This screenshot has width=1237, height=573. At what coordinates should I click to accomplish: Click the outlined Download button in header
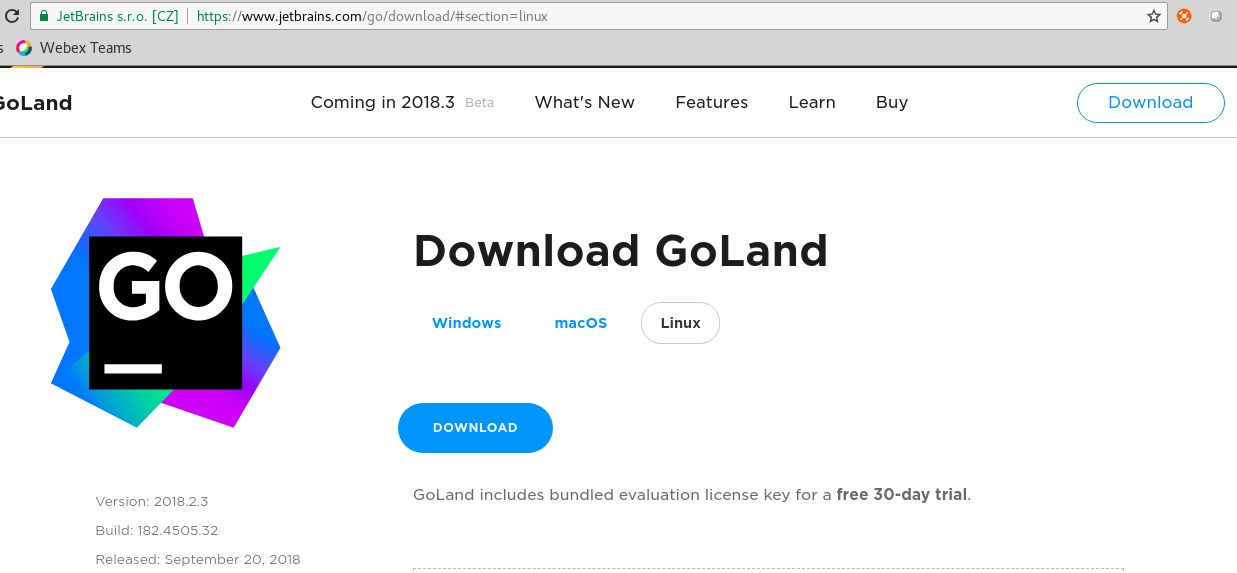tap(1151, 103)
